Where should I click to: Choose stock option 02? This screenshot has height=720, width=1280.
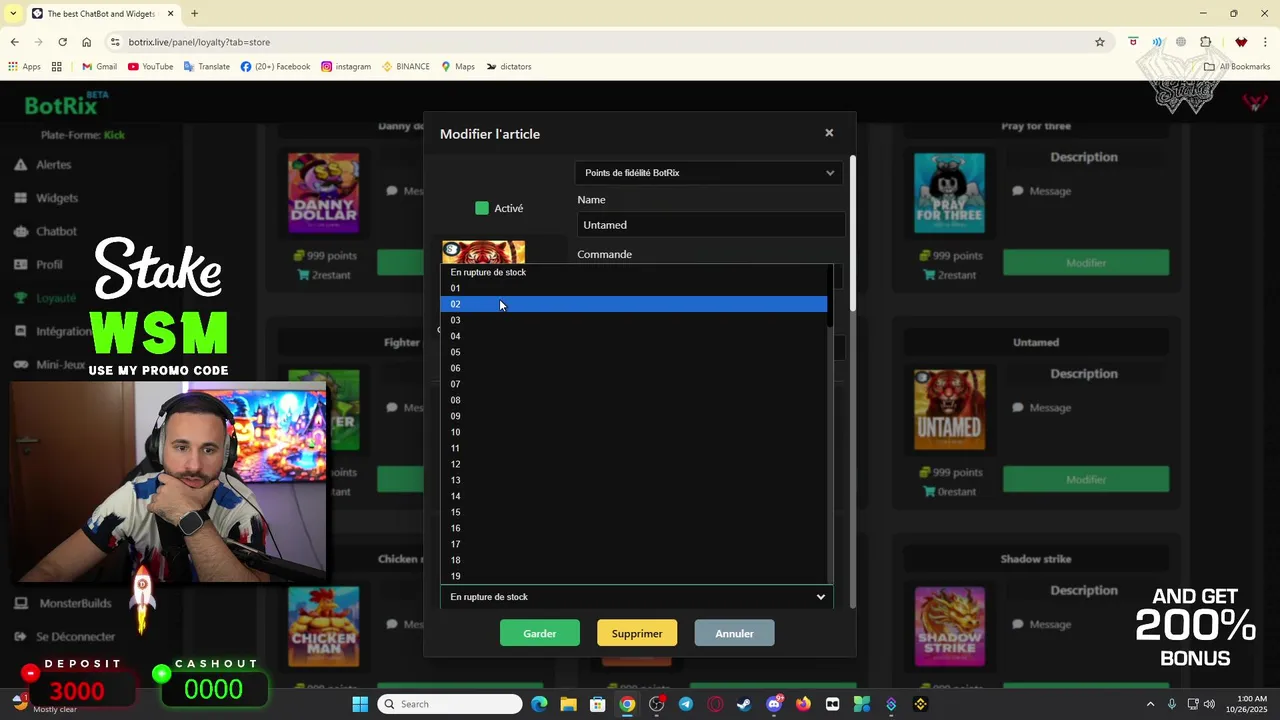tap(634, 304)
